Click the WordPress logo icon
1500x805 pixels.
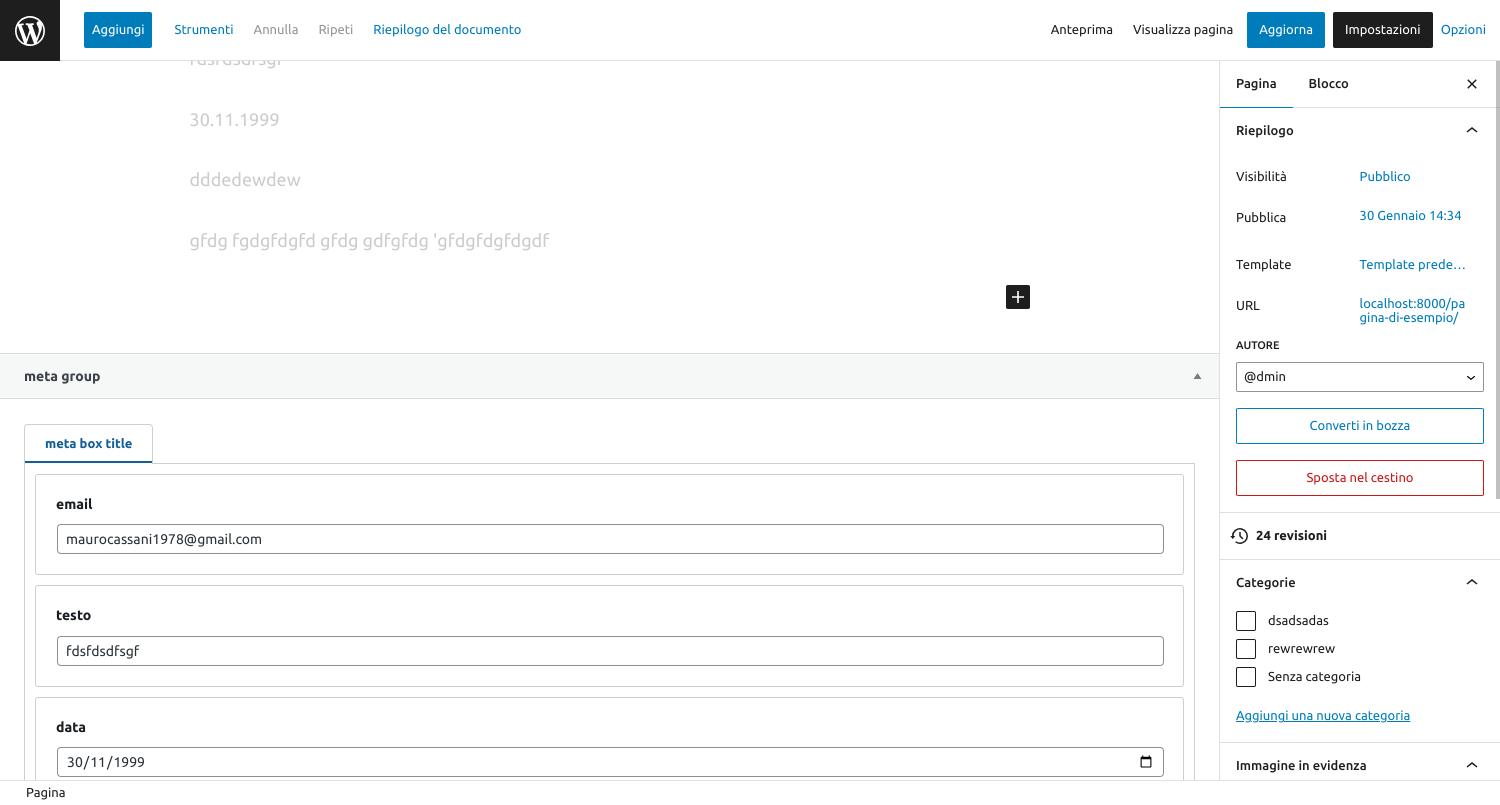(x=30, y=30)
